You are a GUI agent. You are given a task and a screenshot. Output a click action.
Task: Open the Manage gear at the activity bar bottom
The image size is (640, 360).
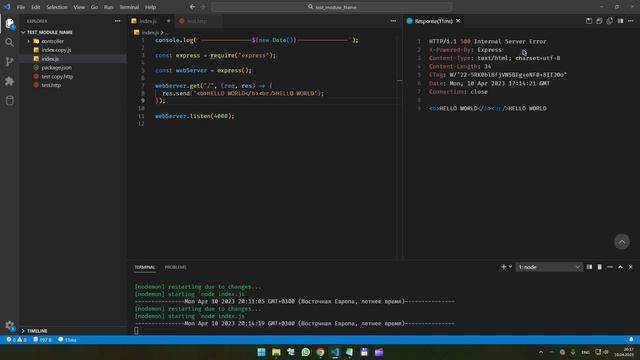click(x=10, y=325)
